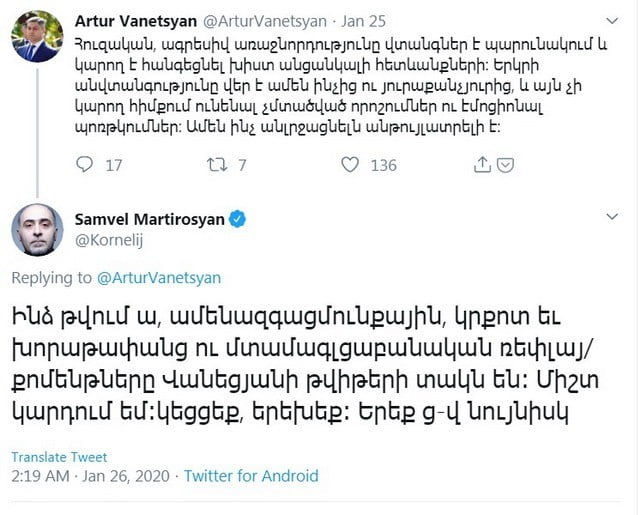
Task: Open Samvel Martirosyan's avatar photo
Action: click(x=36, y=230)
